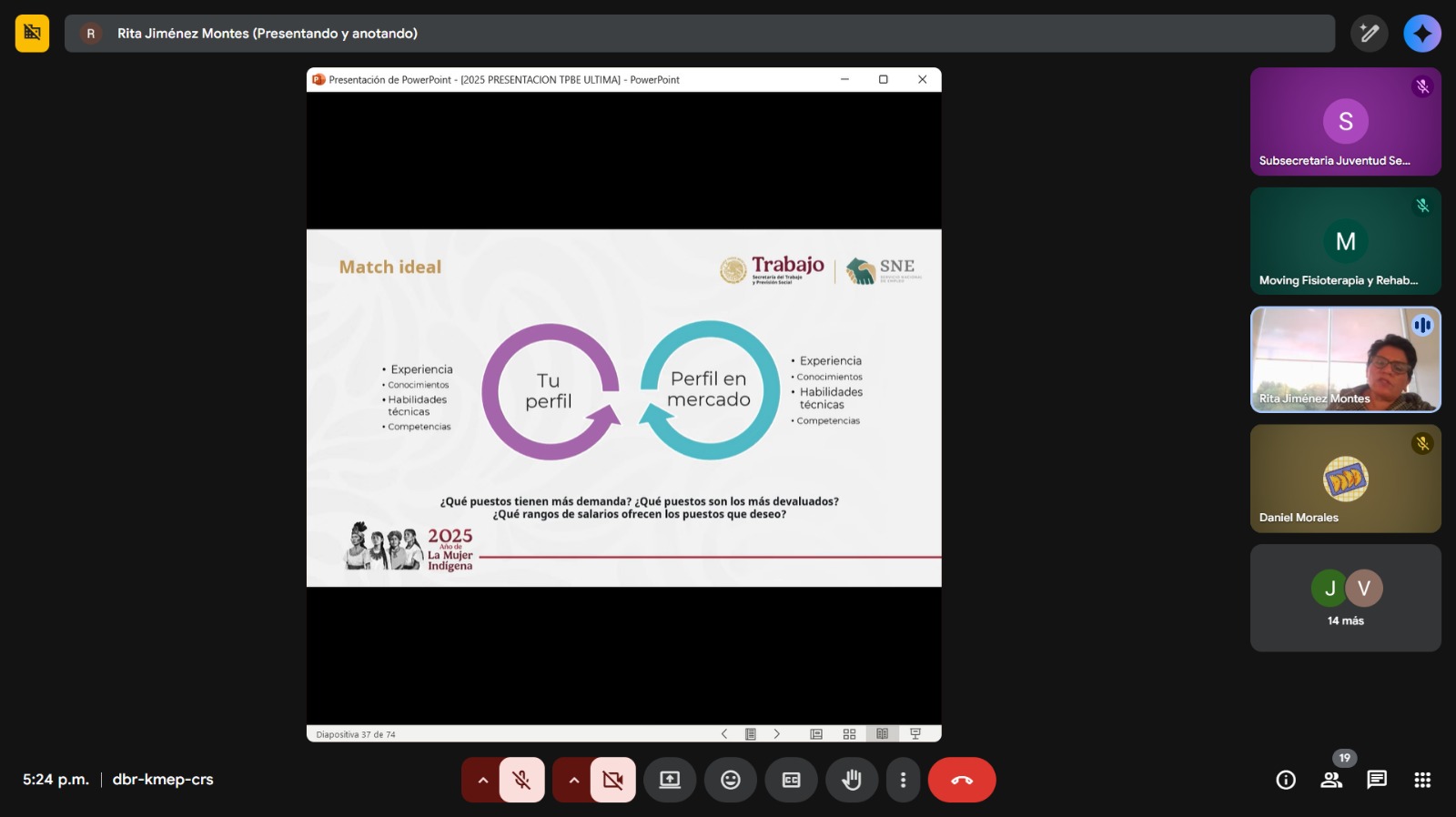The height and width of the screenshot is (817, 1456).
Task: Select Rita Jiménez Montes video thumbnail
Action: tap(1345, 359)
